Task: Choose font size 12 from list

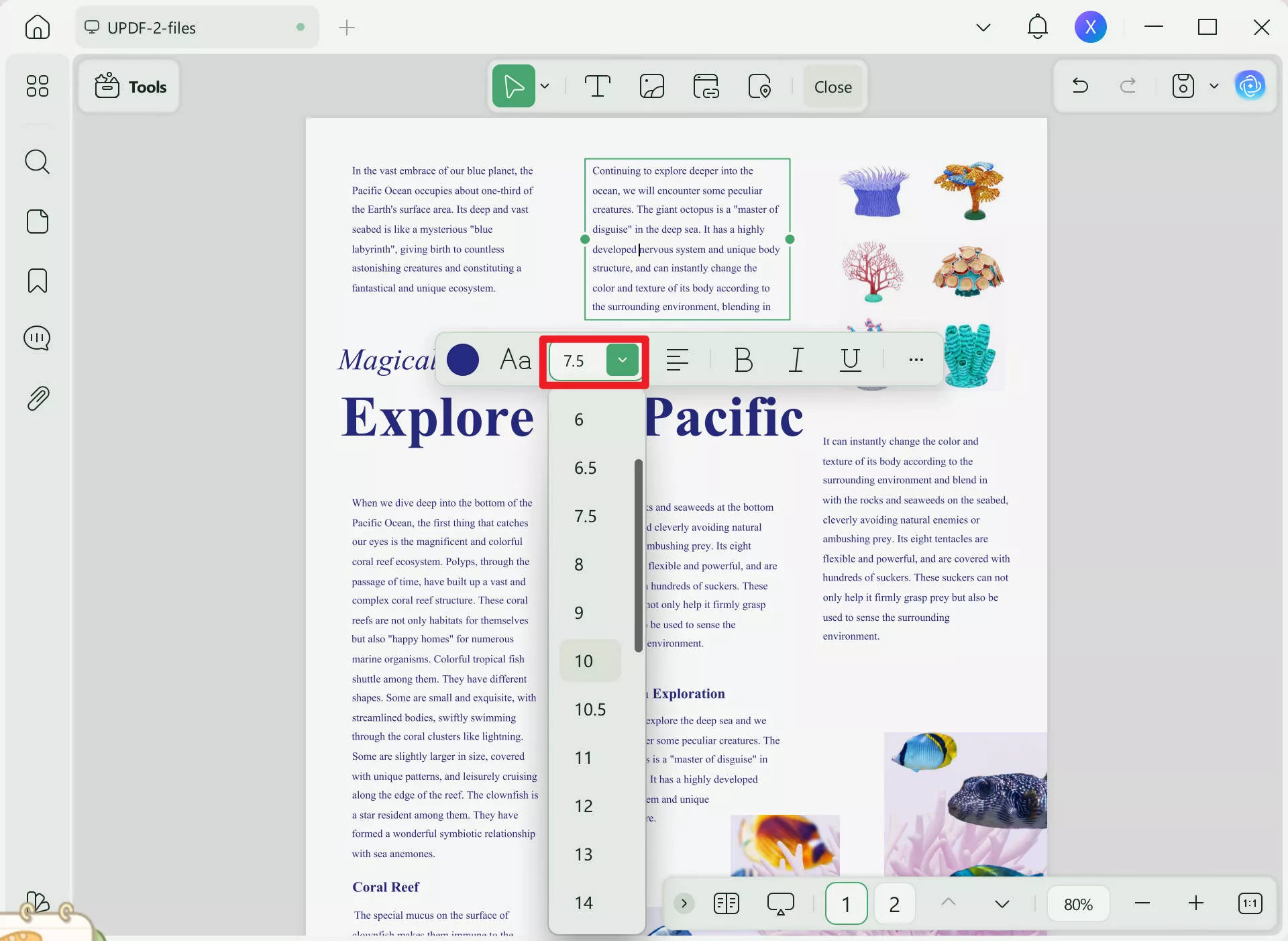Action: click(x=584, y=806)
